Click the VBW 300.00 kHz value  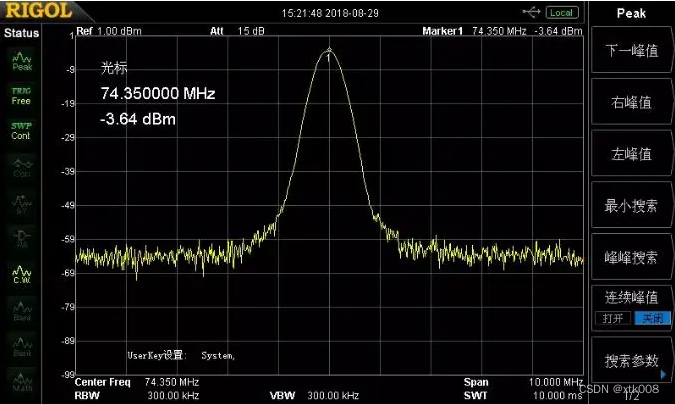(x=333, y=395)
